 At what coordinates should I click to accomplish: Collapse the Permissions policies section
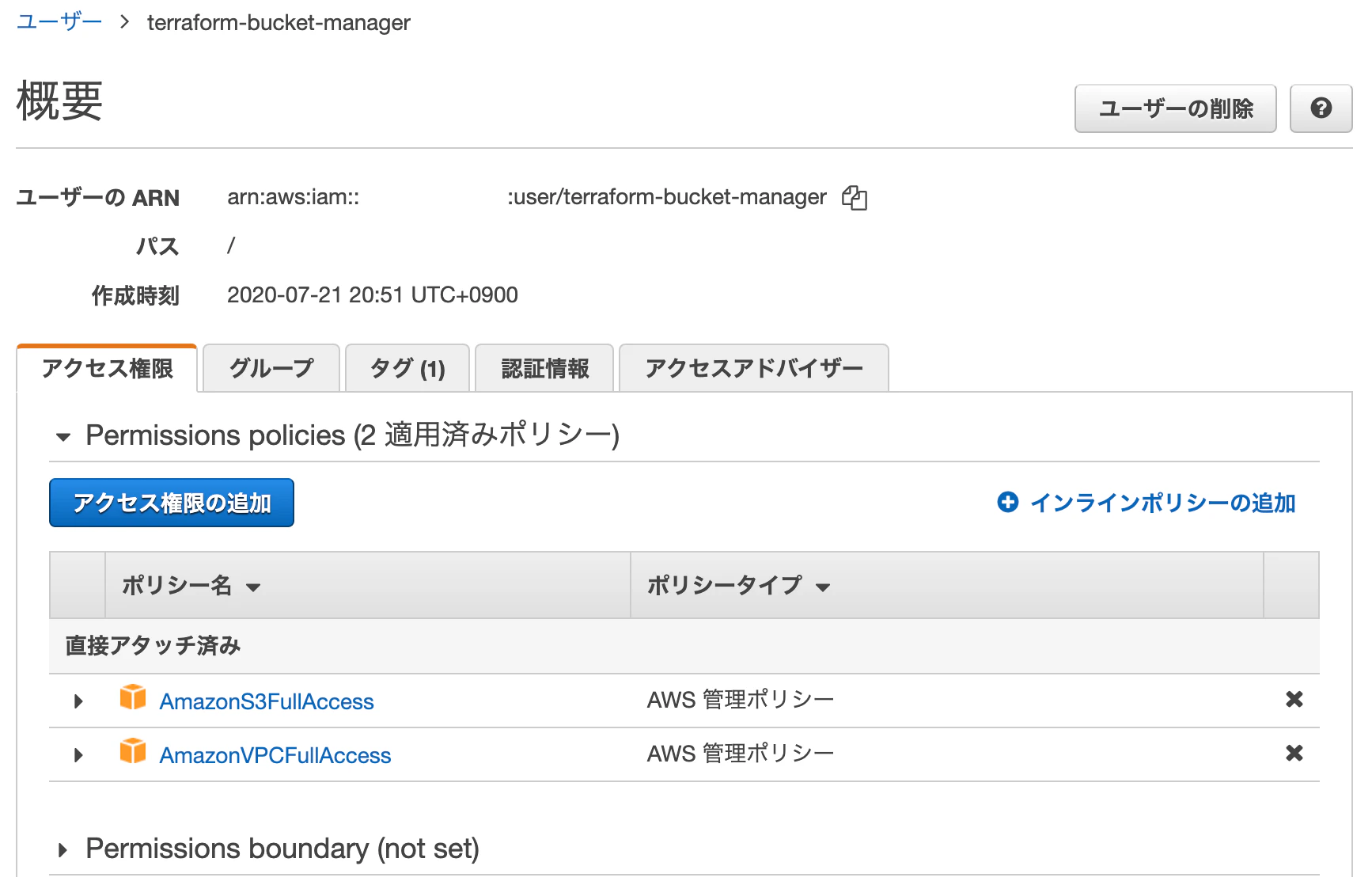click(x=63, y=437)
